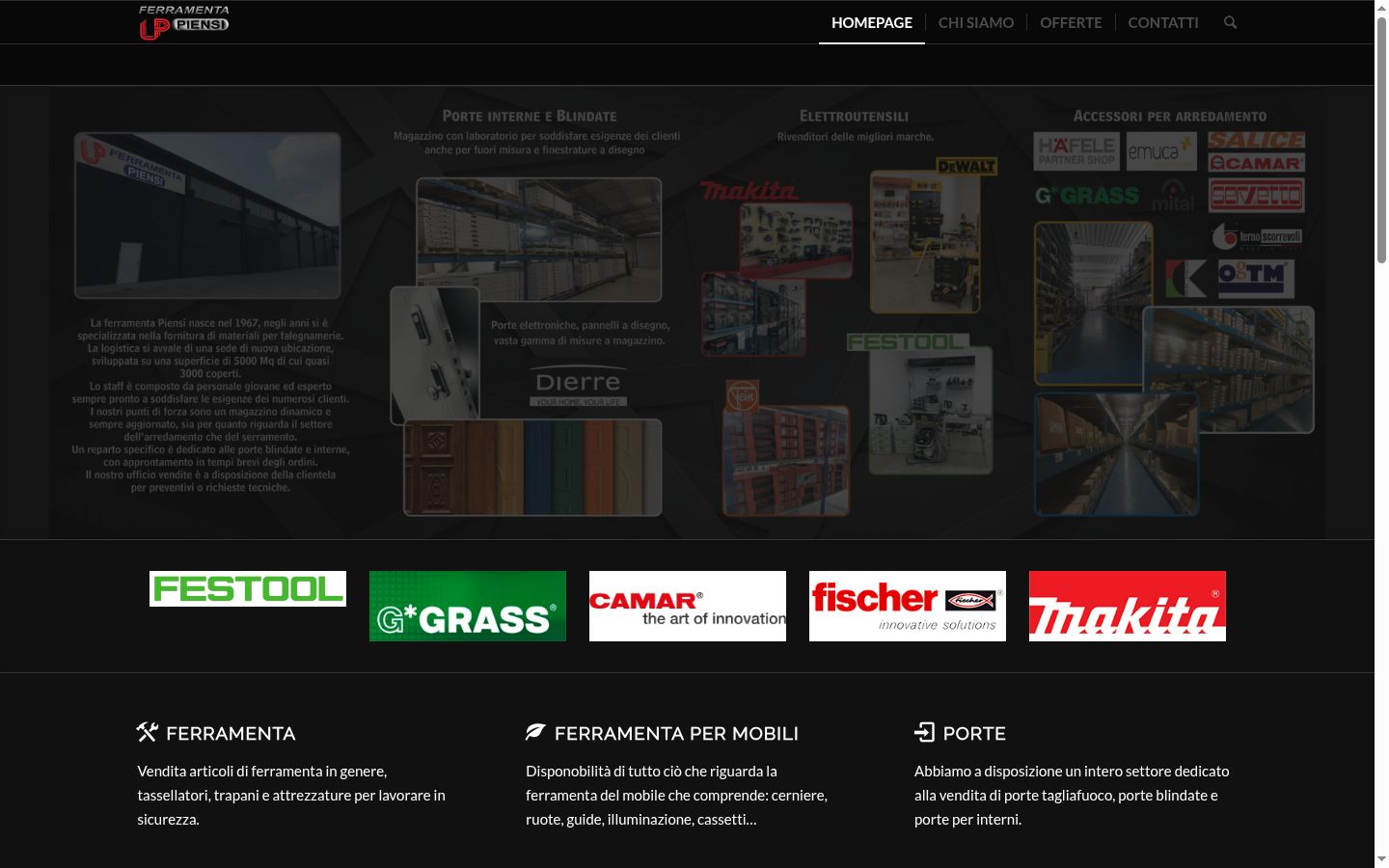Click the scrollbar up arrow
Viewport: 1389px width, 868px height.
click(1381, 8)
